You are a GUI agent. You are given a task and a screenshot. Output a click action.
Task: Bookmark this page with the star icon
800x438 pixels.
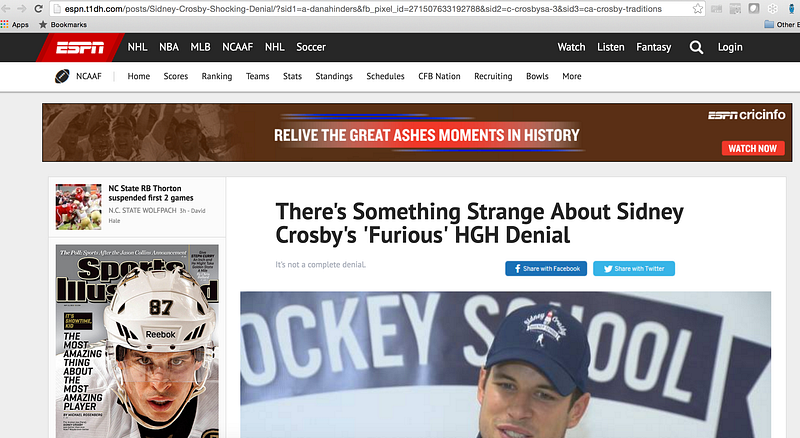click(697, 9)
